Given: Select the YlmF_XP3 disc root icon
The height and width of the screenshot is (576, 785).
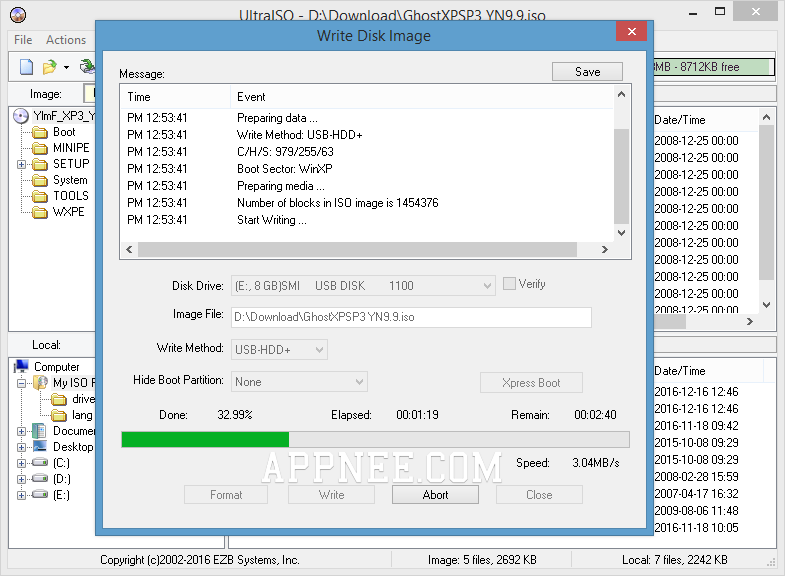Looking at the screenshot, I should coord(21,116).
